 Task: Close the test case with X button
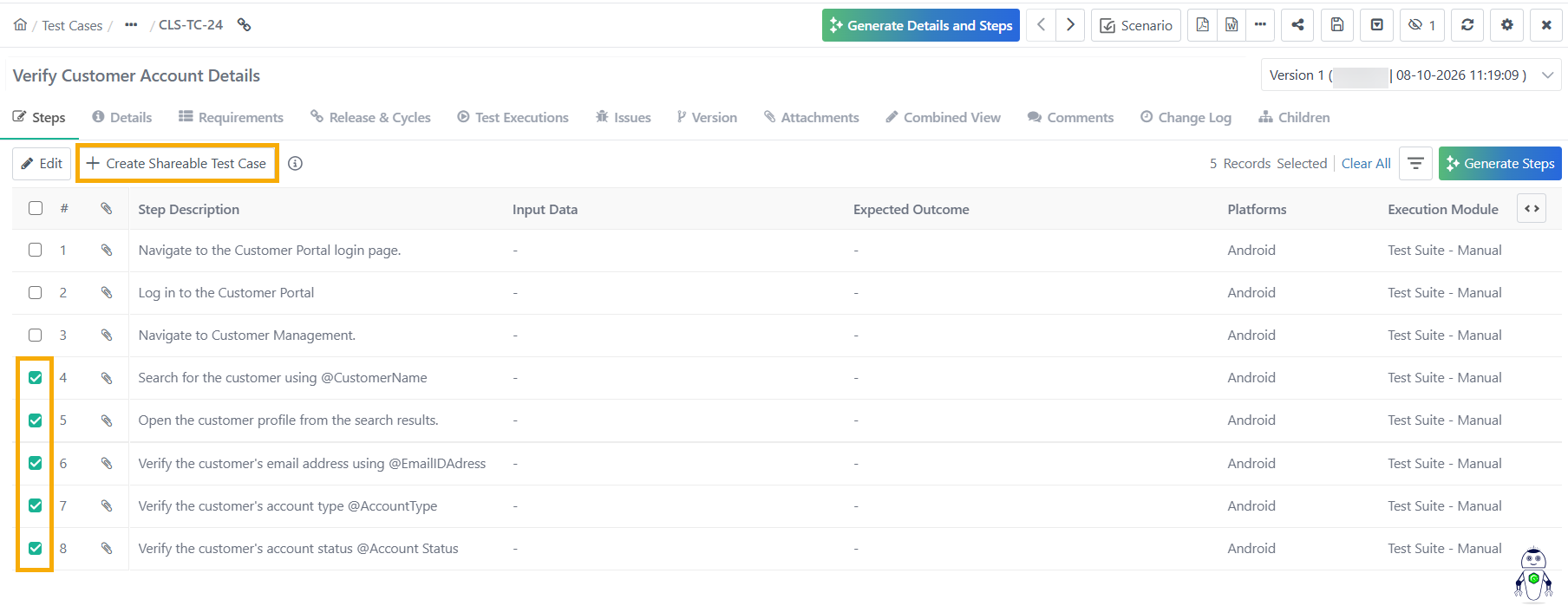(x=1546, y=25)
